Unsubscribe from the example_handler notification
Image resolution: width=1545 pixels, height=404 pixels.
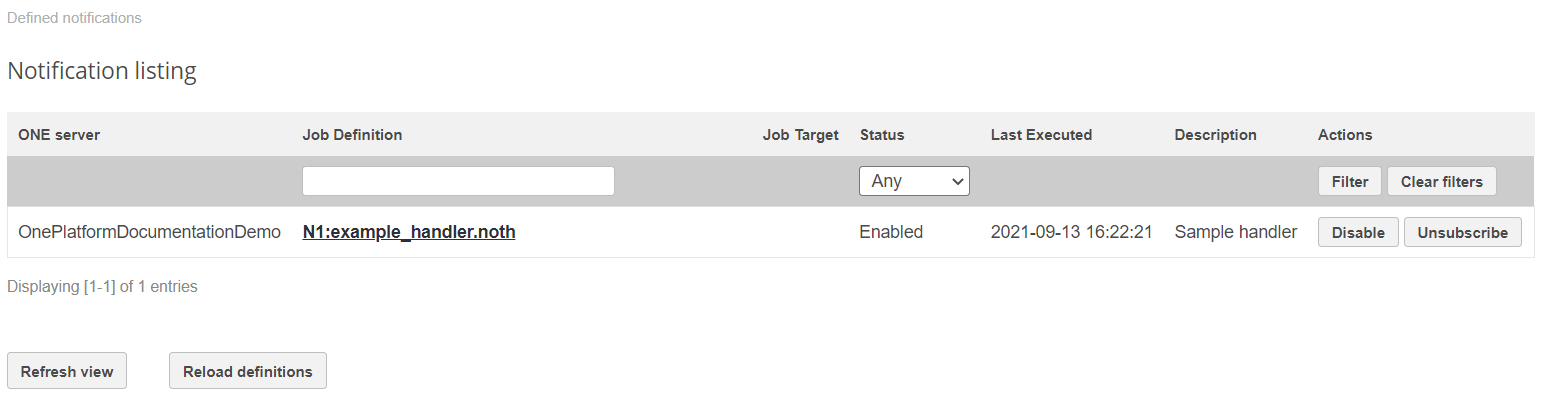click(1462, 232)
